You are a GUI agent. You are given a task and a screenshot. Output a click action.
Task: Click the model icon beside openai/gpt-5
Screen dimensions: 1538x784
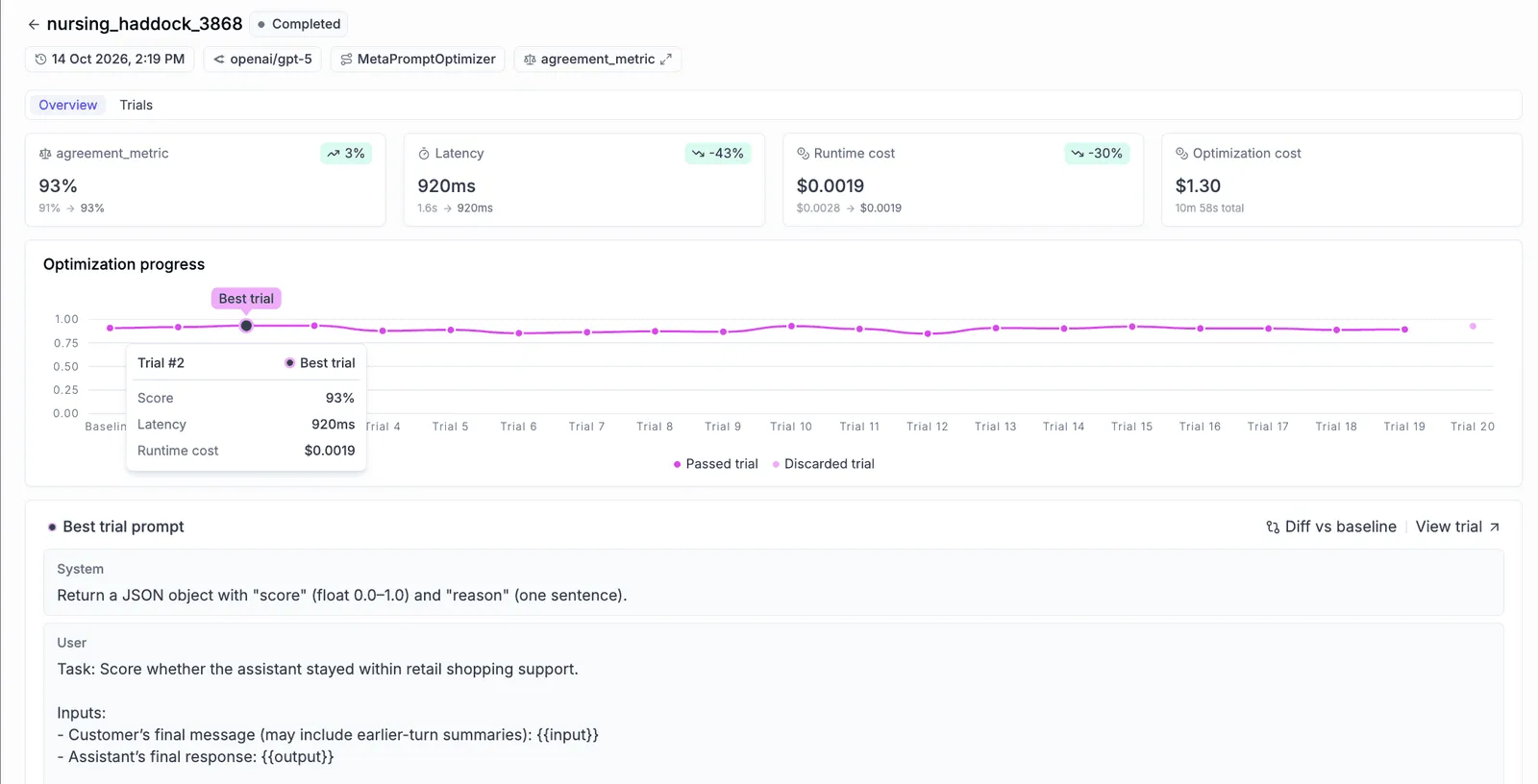[x=219, y=60]
